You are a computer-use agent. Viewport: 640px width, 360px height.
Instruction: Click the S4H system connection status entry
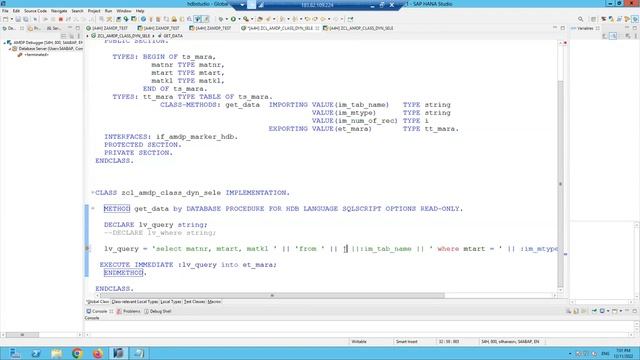[510, 342]
